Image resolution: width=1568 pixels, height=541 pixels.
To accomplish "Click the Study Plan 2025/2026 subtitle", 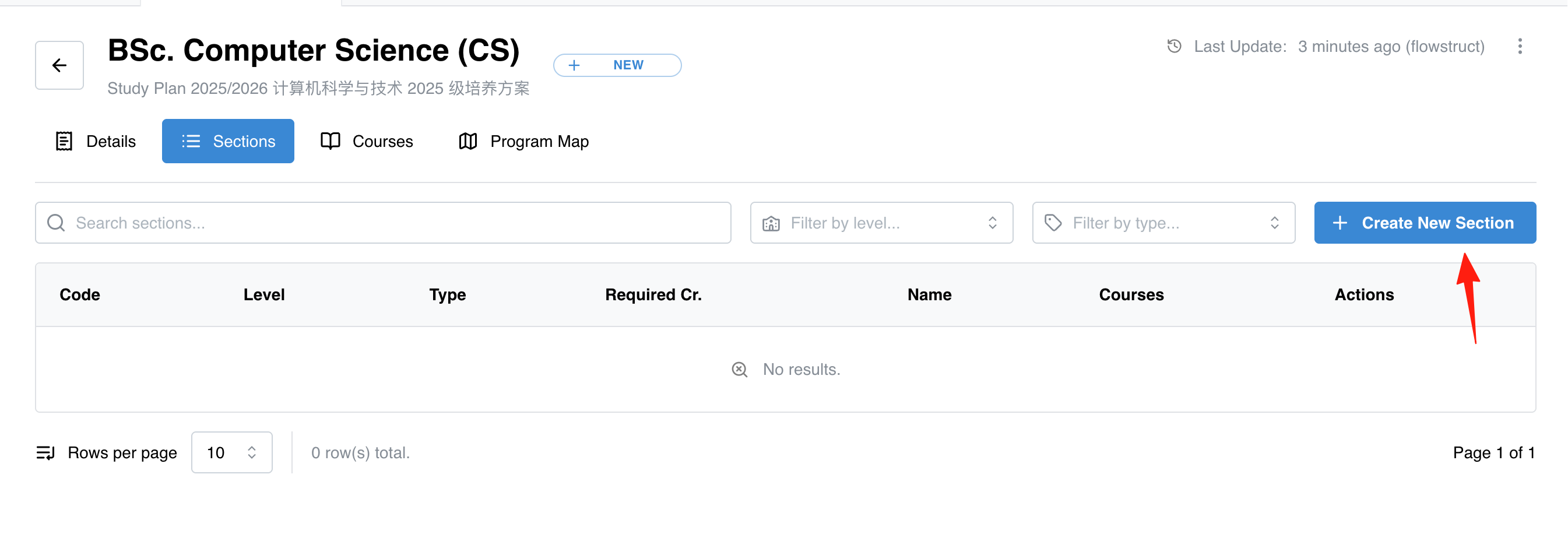I will [318, 88].
